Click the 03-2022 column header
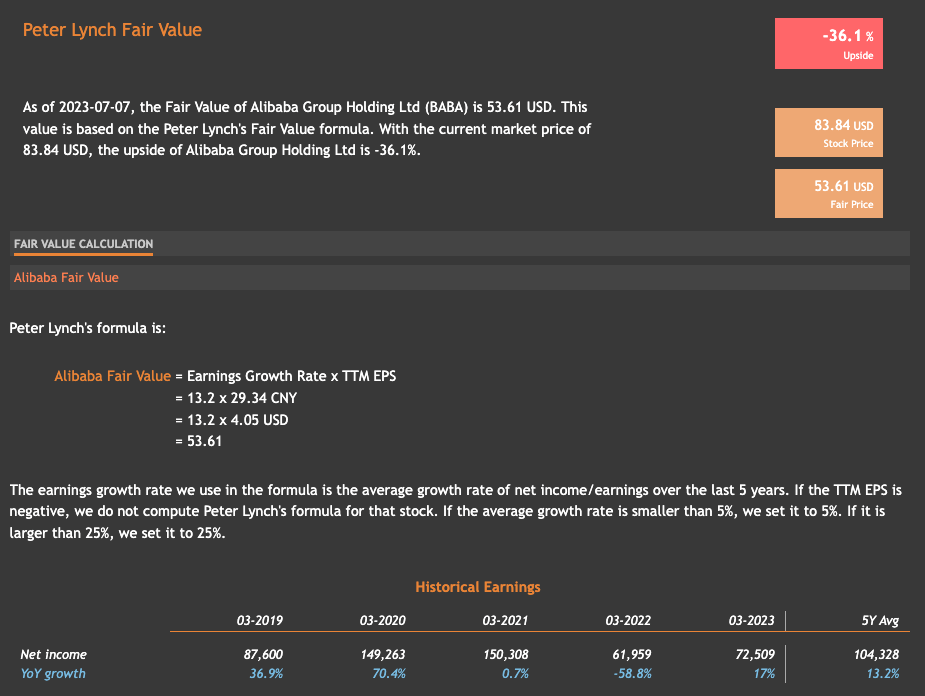 click(x=627, y=620)
